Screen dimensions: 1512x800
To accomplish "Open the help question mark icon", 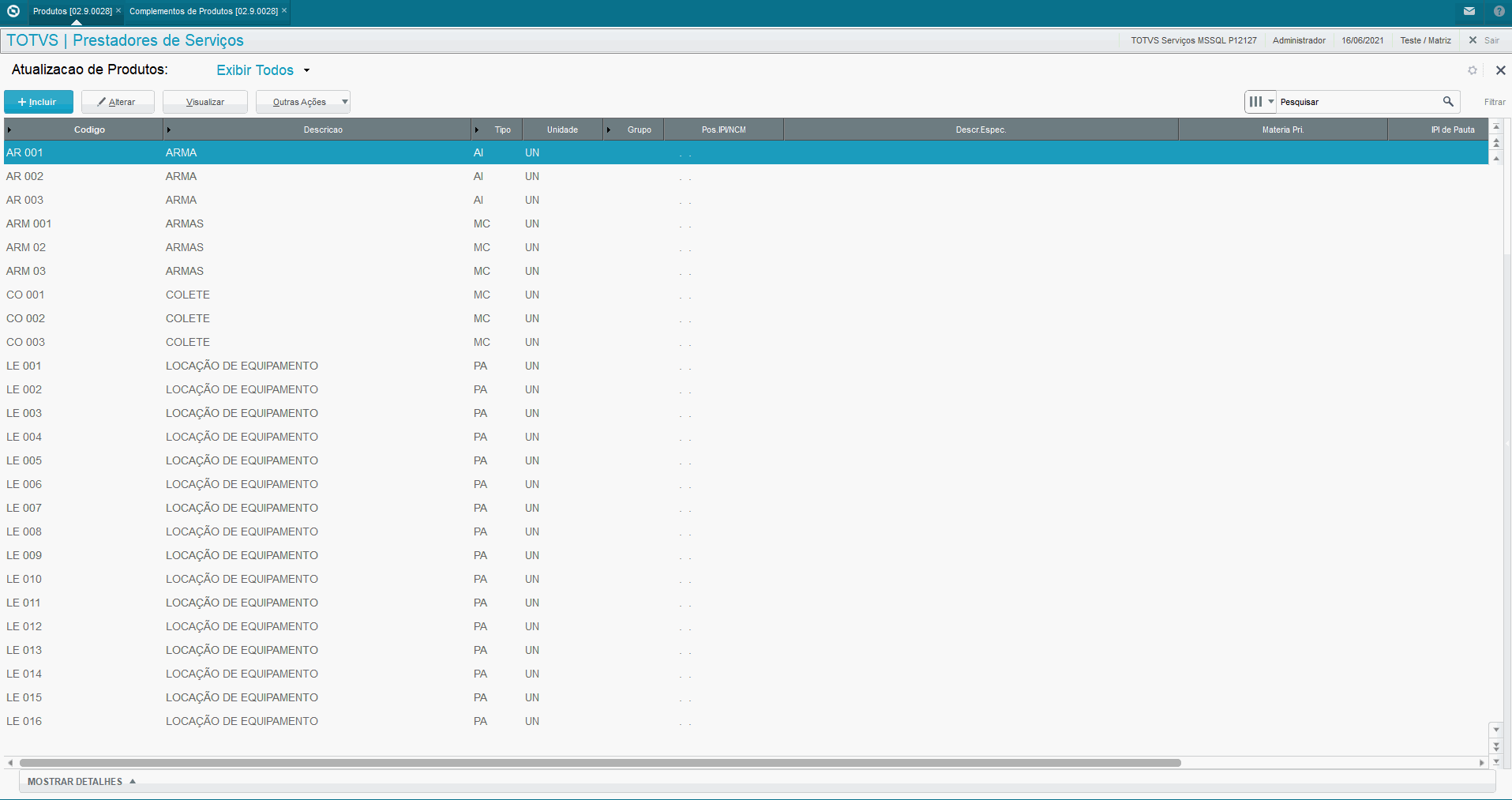I will 1499,11.
